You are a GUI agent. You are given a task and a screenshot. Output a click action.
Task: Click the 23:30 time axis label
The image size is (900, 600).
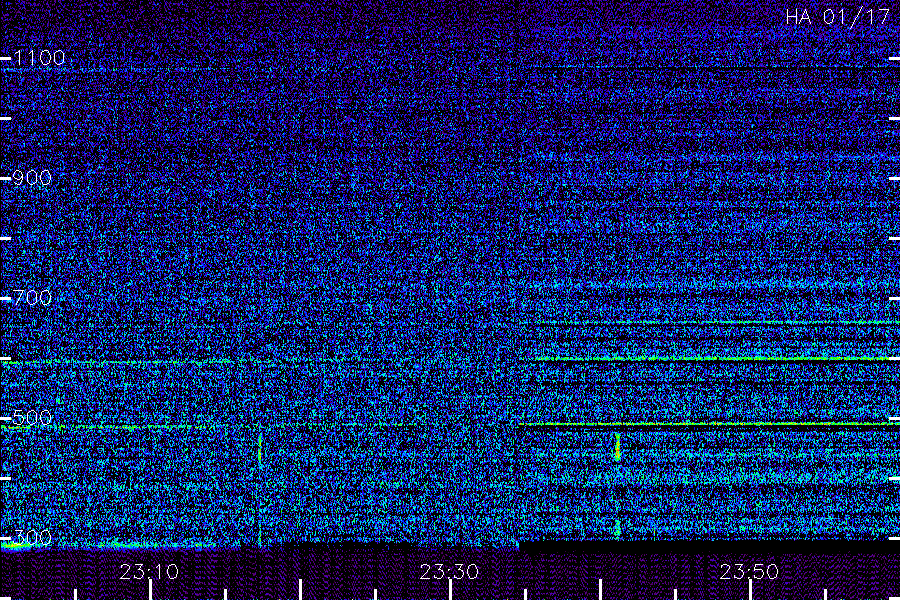point(449,572)
